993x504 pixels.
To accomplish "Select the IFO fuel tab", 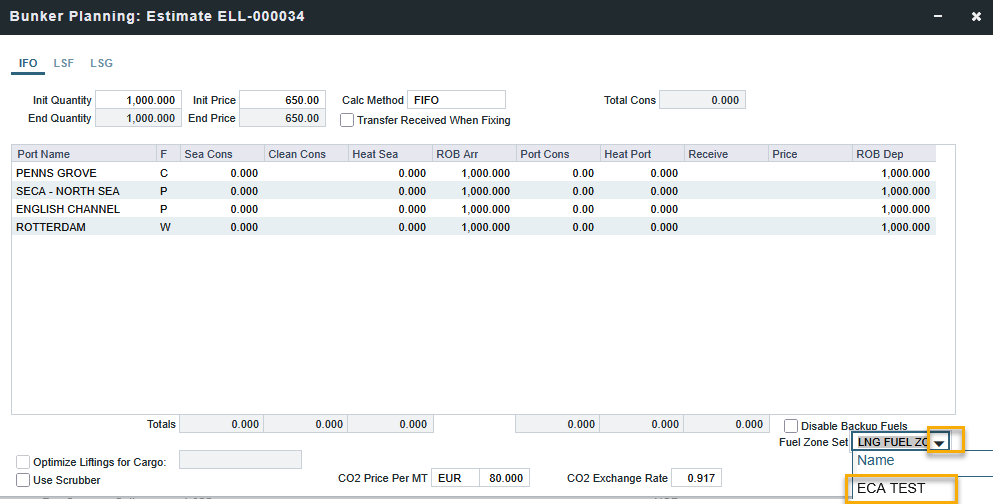I will point(28,63).
